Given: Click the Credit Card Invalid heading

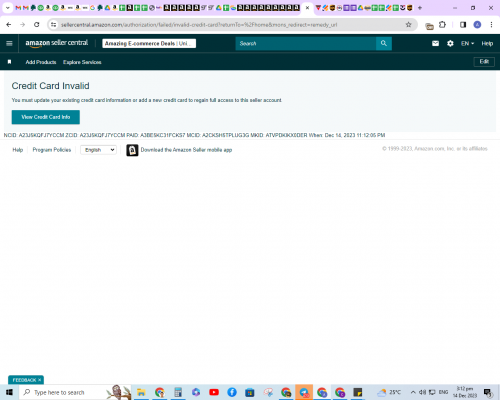Looking at the screenshot, I should (51, 86).
